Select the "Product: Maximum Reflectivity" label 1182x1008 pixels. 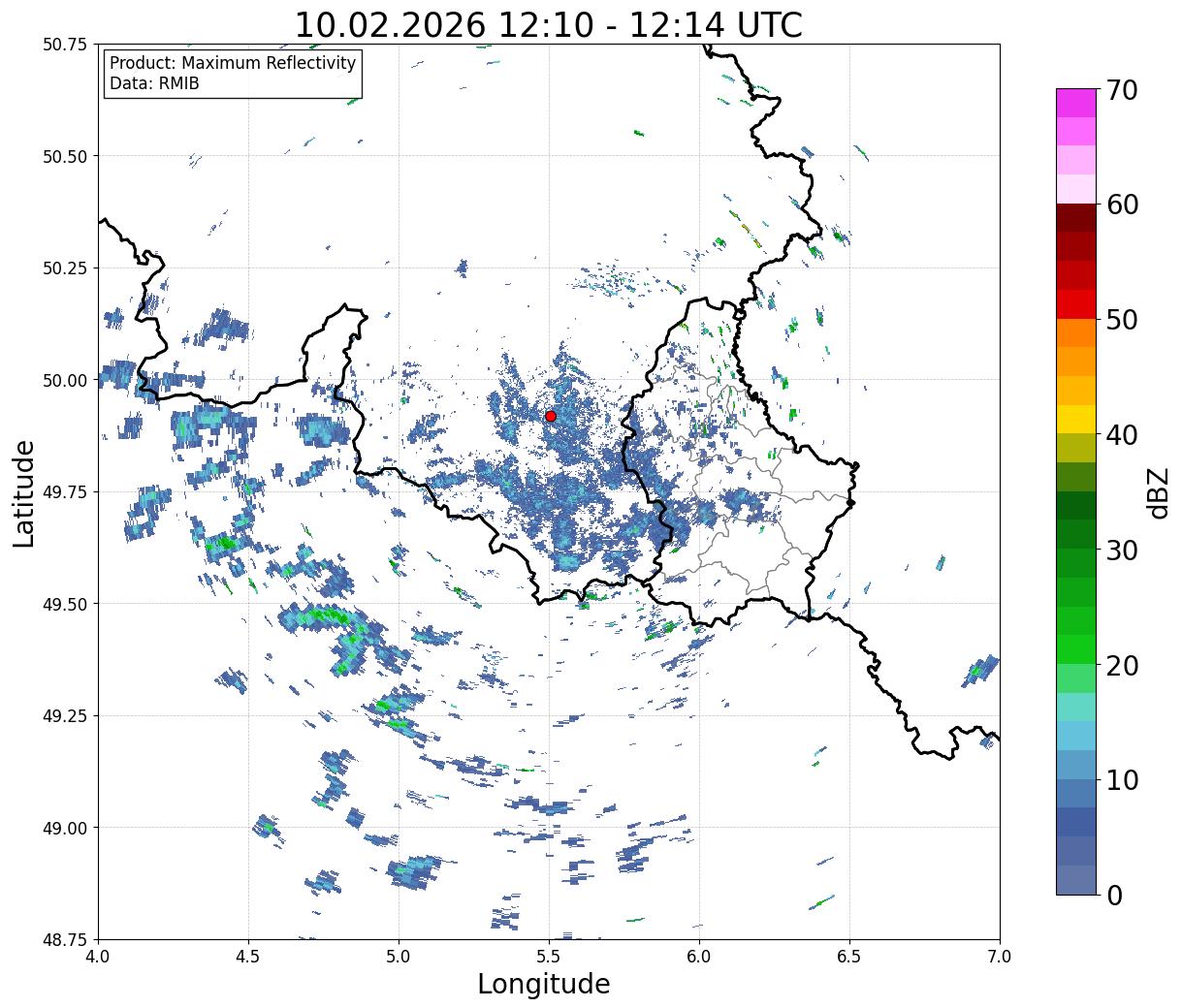click(233, 64)
